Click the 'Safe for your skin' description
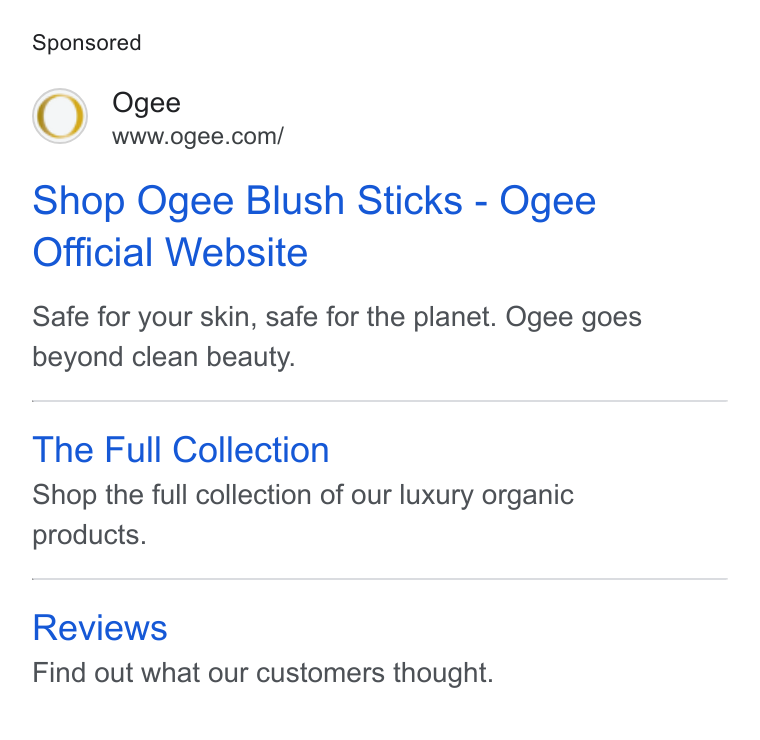Viewport: 760px width, 740px height. click(337, 337)
